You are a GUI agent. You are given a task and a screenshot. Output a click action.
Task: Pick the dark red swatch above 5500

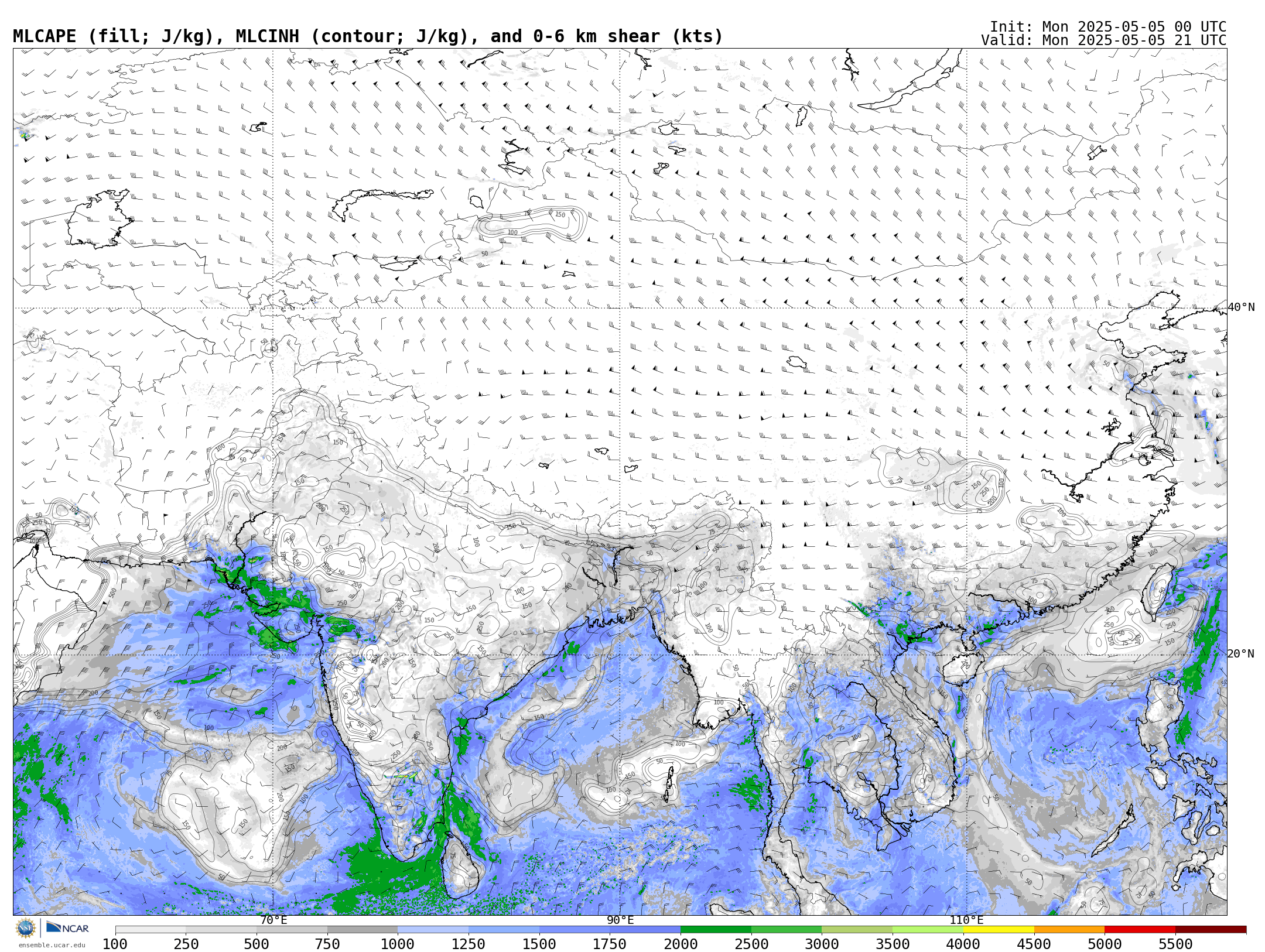pos(1211,930)
